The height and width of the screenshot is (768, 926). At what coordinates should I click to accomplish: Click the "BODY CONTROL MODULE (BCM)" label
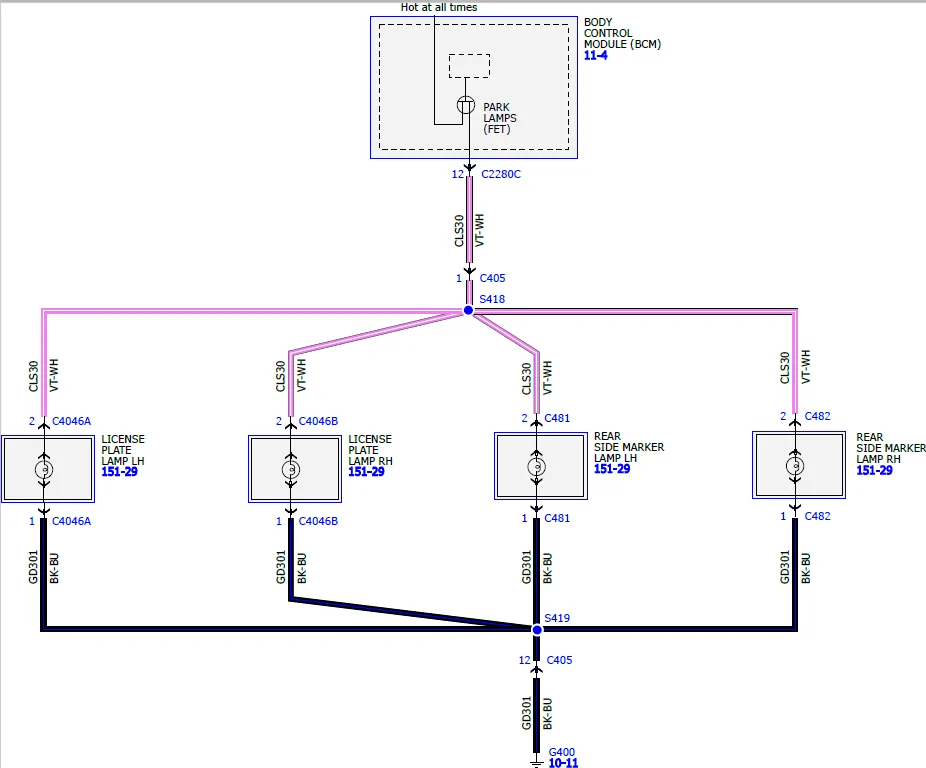coord(622,33)
